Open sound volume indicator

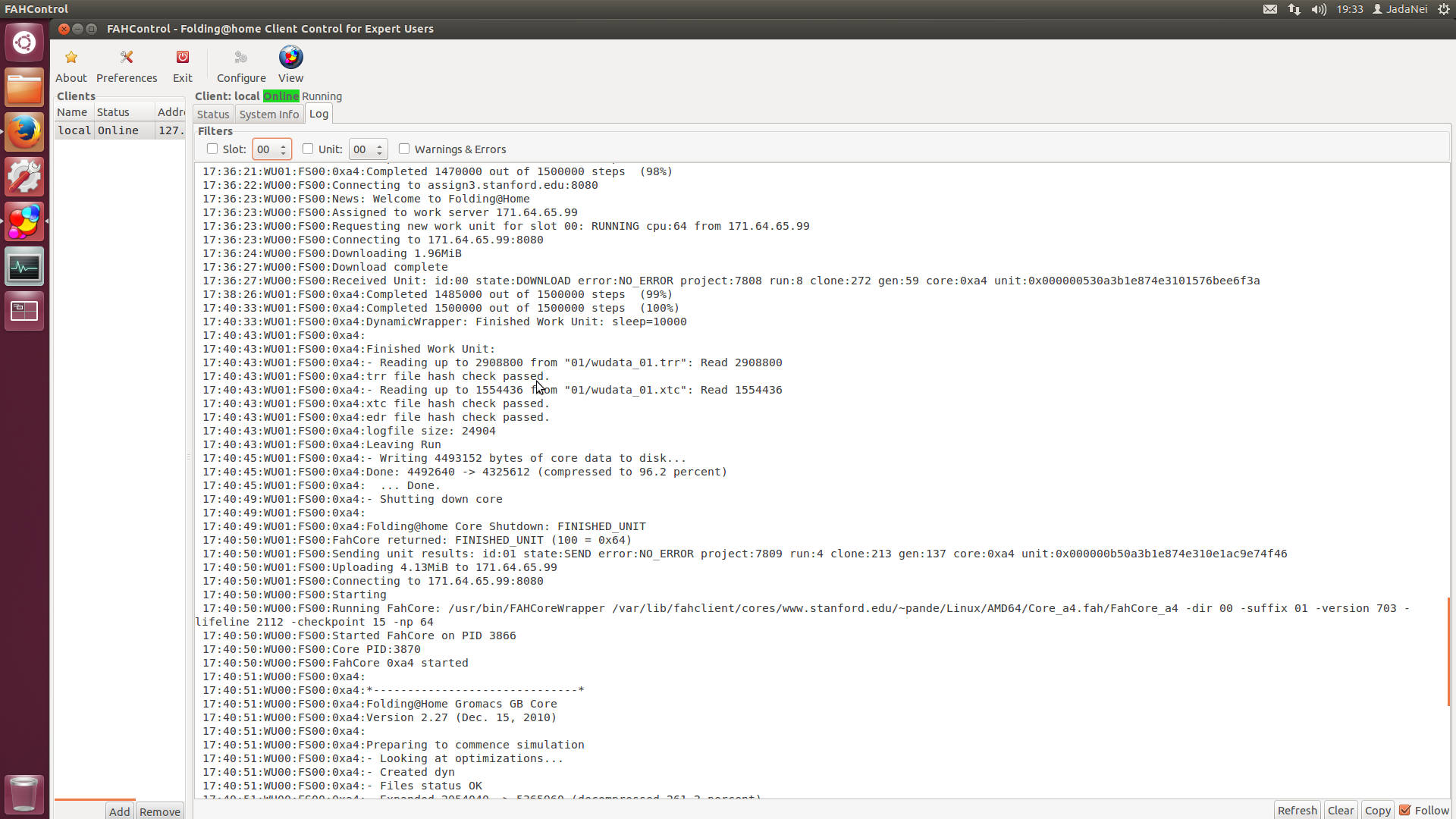pos(1319,9)
